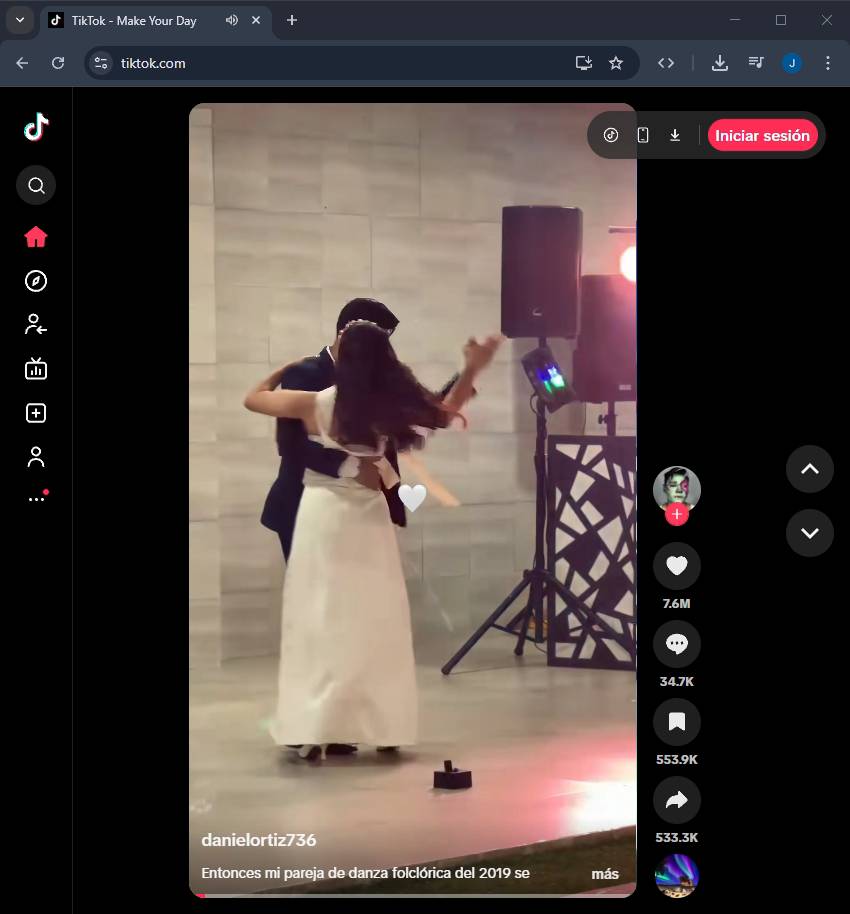Go to the Home feed icon
850x914 pixels.
click(36, 237)
